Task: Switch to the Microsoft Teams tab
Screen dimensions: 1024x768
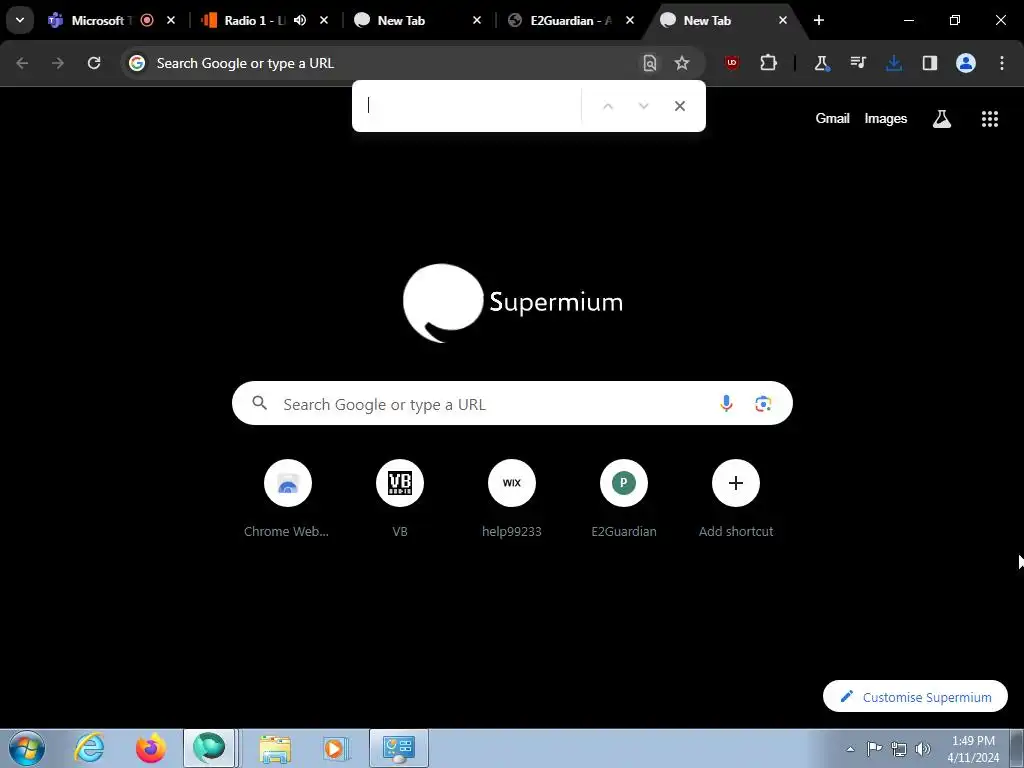Action: pos(96,20)
